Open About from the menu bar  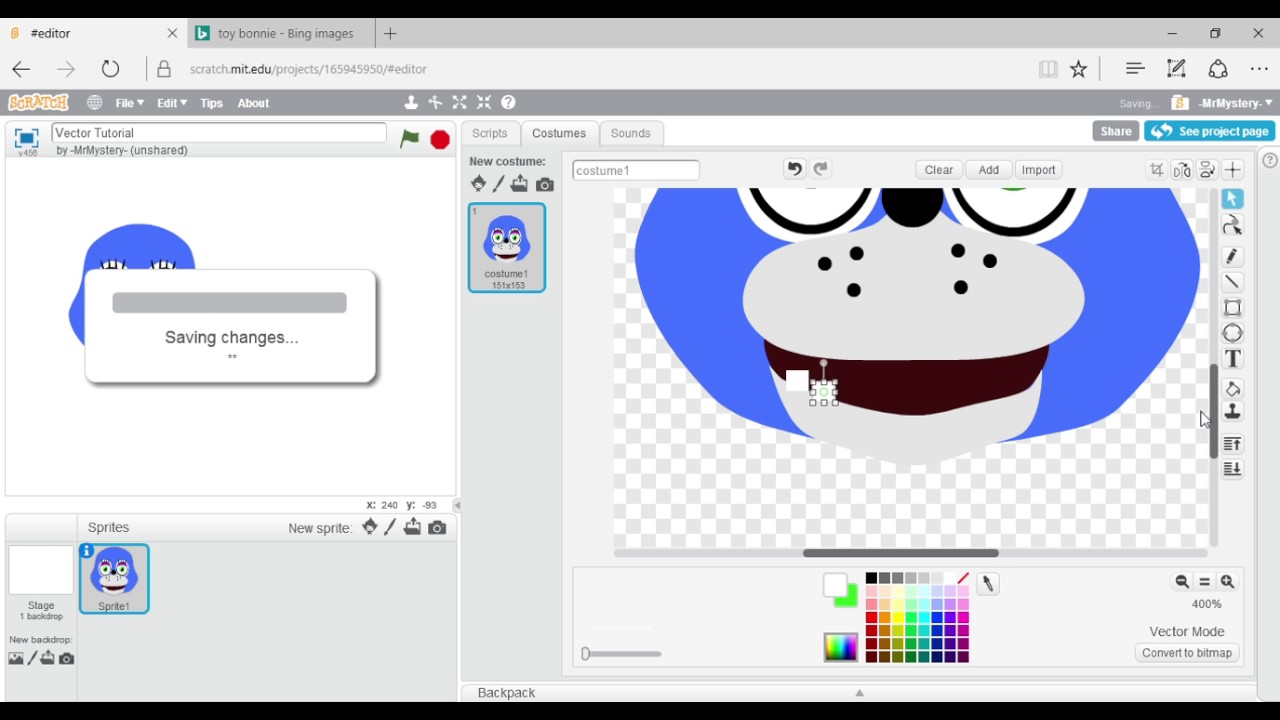[x=253, y=103]
